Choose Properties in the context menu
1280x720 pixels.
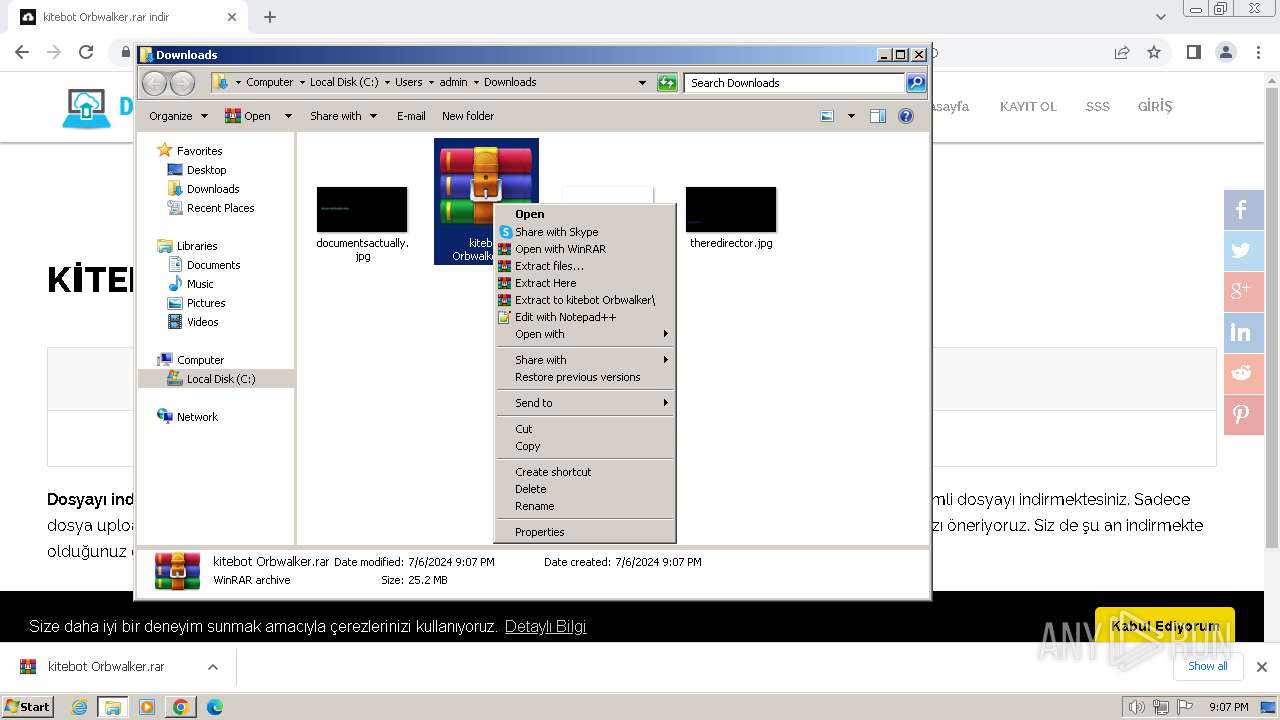coord(586,532)
